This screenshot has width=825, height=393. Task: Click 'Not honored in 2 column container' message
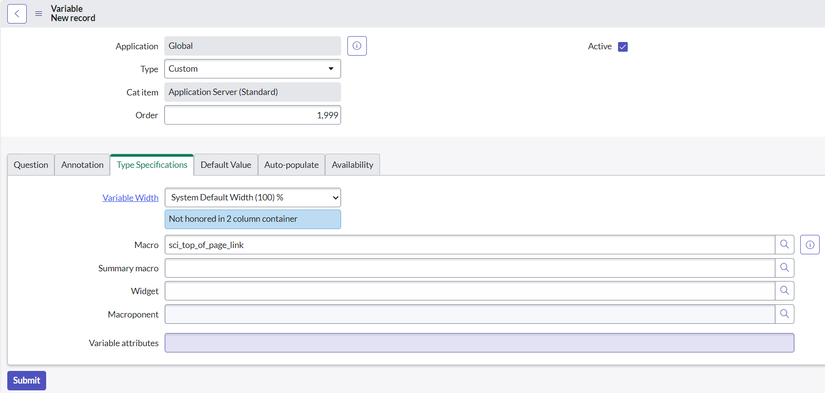(x=253, y=219)
